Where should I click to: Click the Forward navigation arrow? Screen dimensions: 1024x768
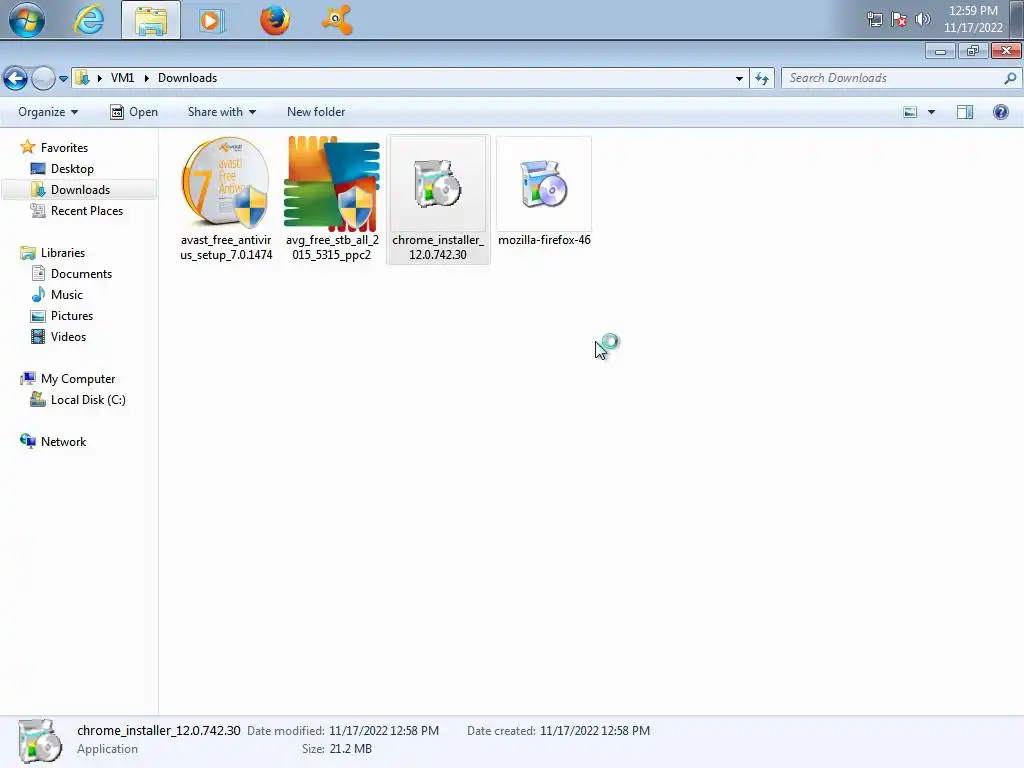click(x=43, y=78)
